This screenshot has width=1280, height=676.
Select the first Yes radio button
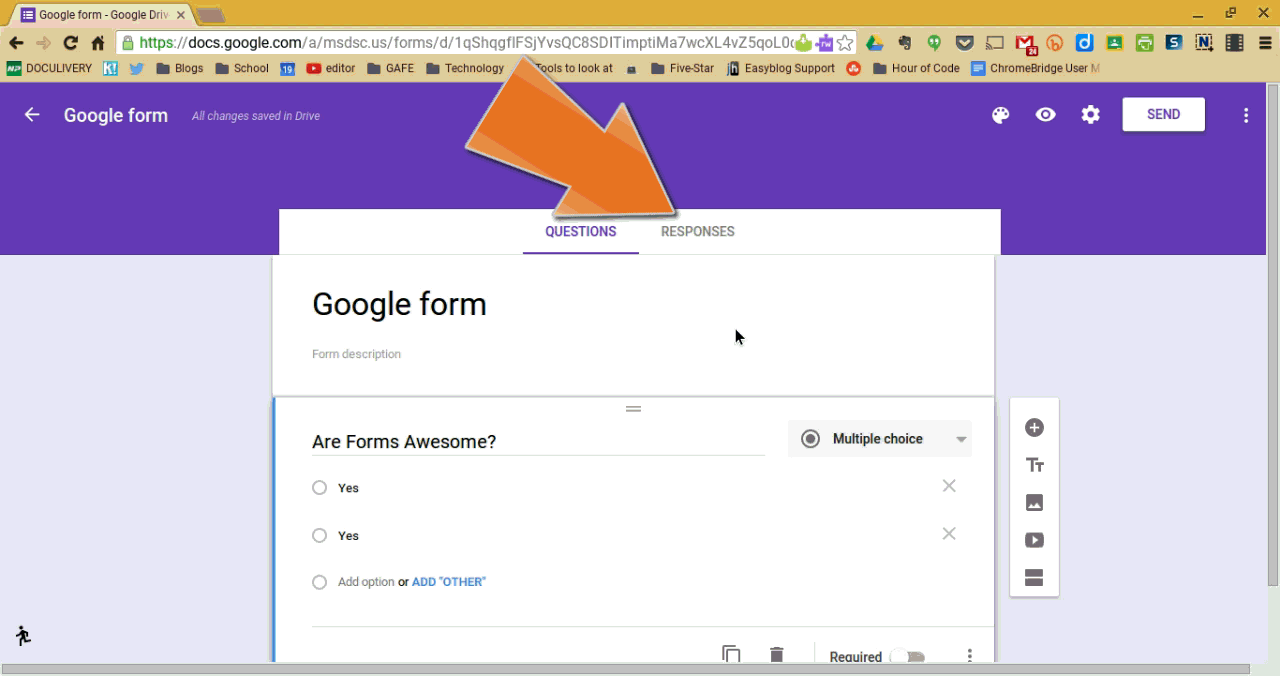pyautogui.click(x=319, y=488)
